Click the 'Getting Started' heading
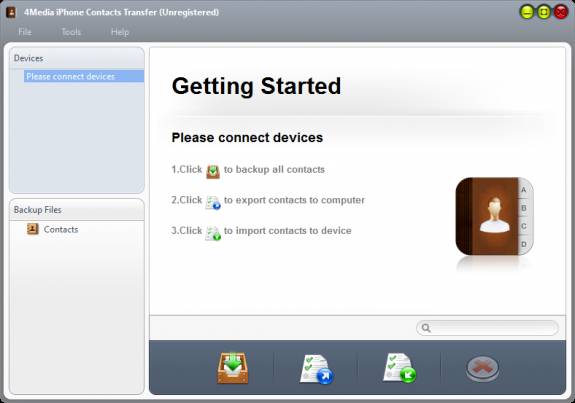 coord(256,86)
